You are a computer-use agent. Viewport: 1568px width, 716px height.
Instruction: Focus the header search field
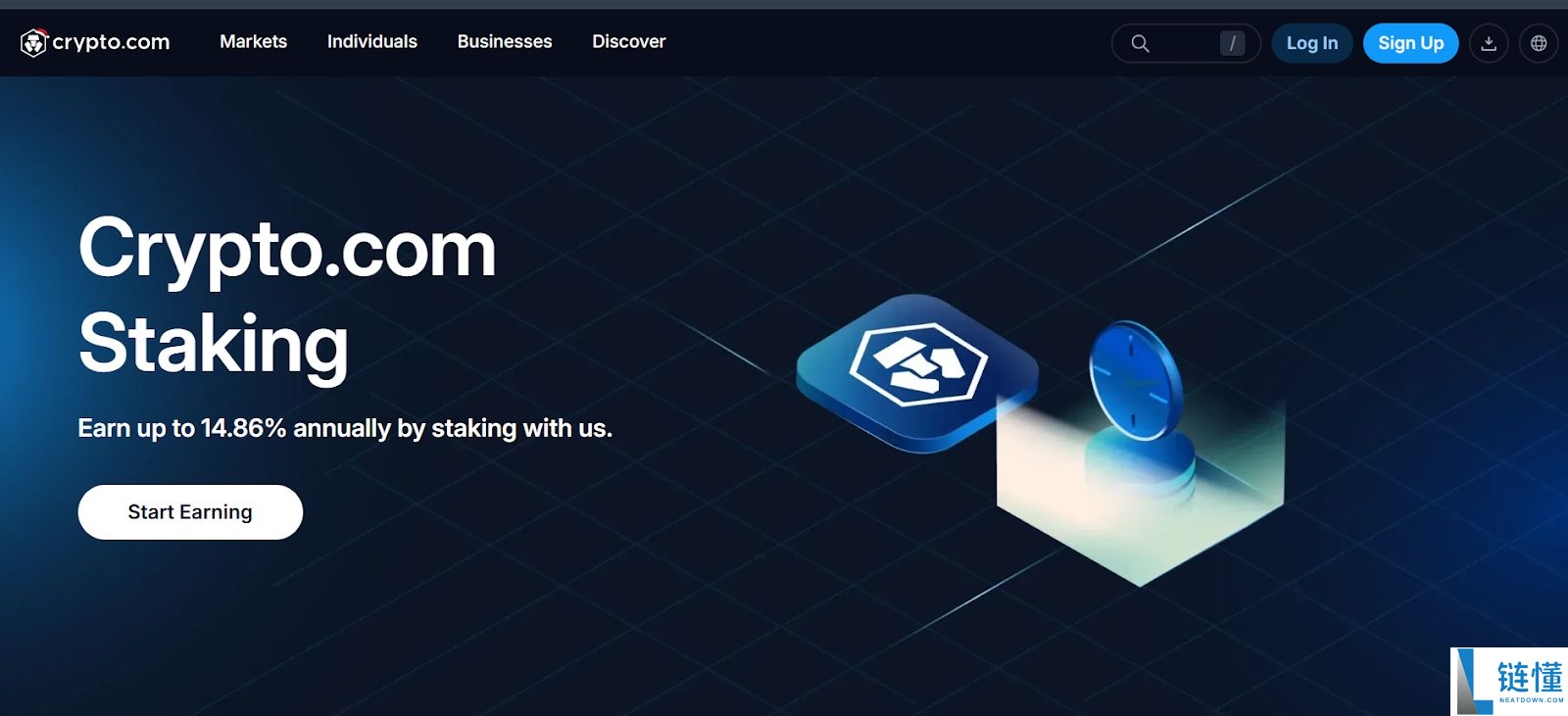click(x=1186, y=43)
